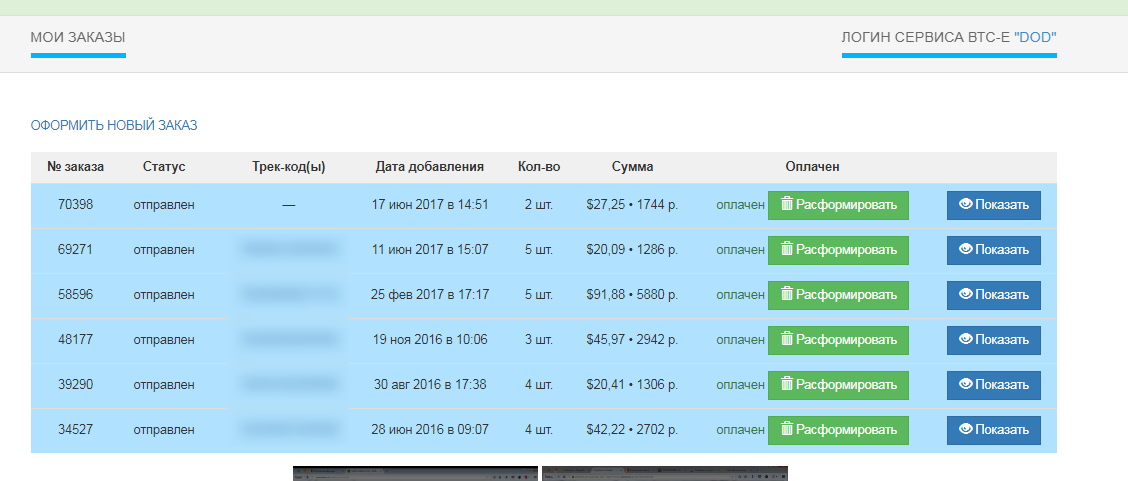
Task: Click eye icon in order 70398 row
Action: point(966,205)
